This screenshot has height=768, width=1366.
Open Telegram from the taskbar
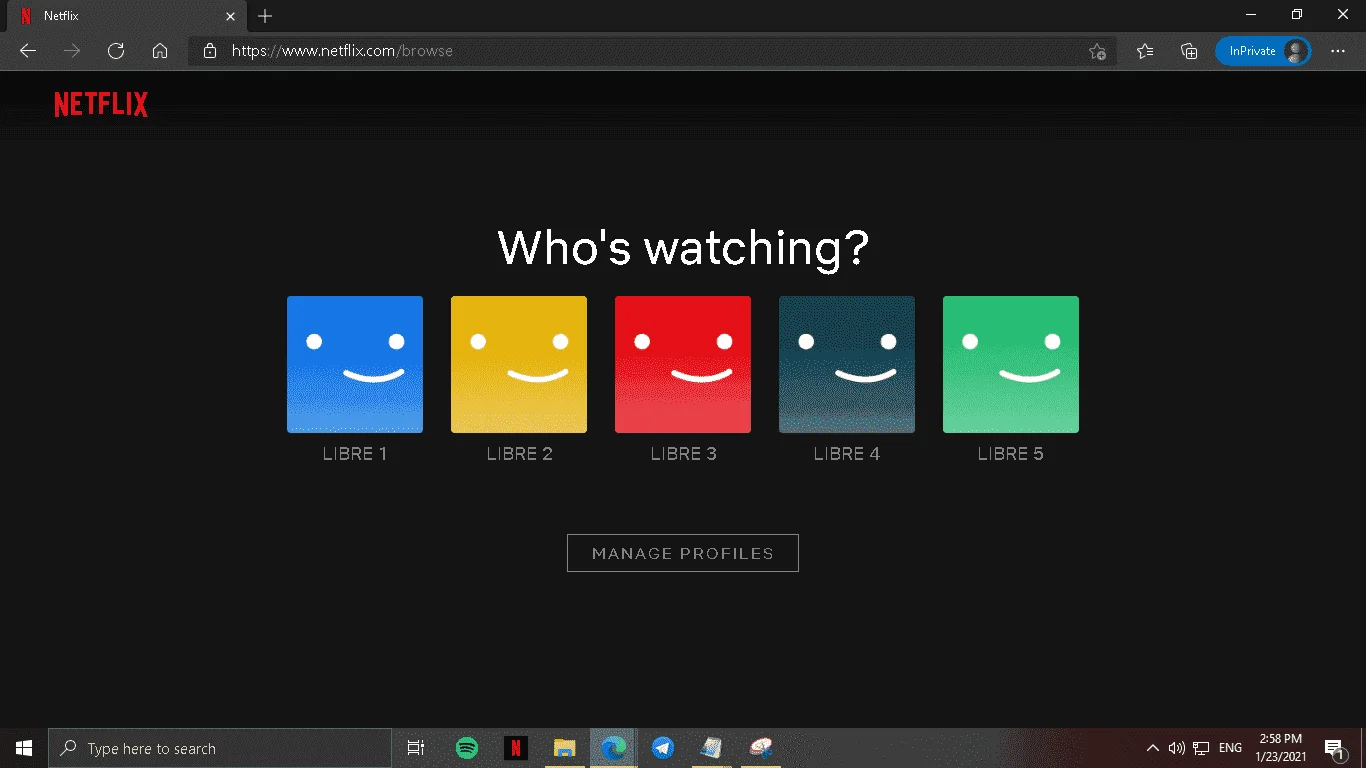click(662, 748)
